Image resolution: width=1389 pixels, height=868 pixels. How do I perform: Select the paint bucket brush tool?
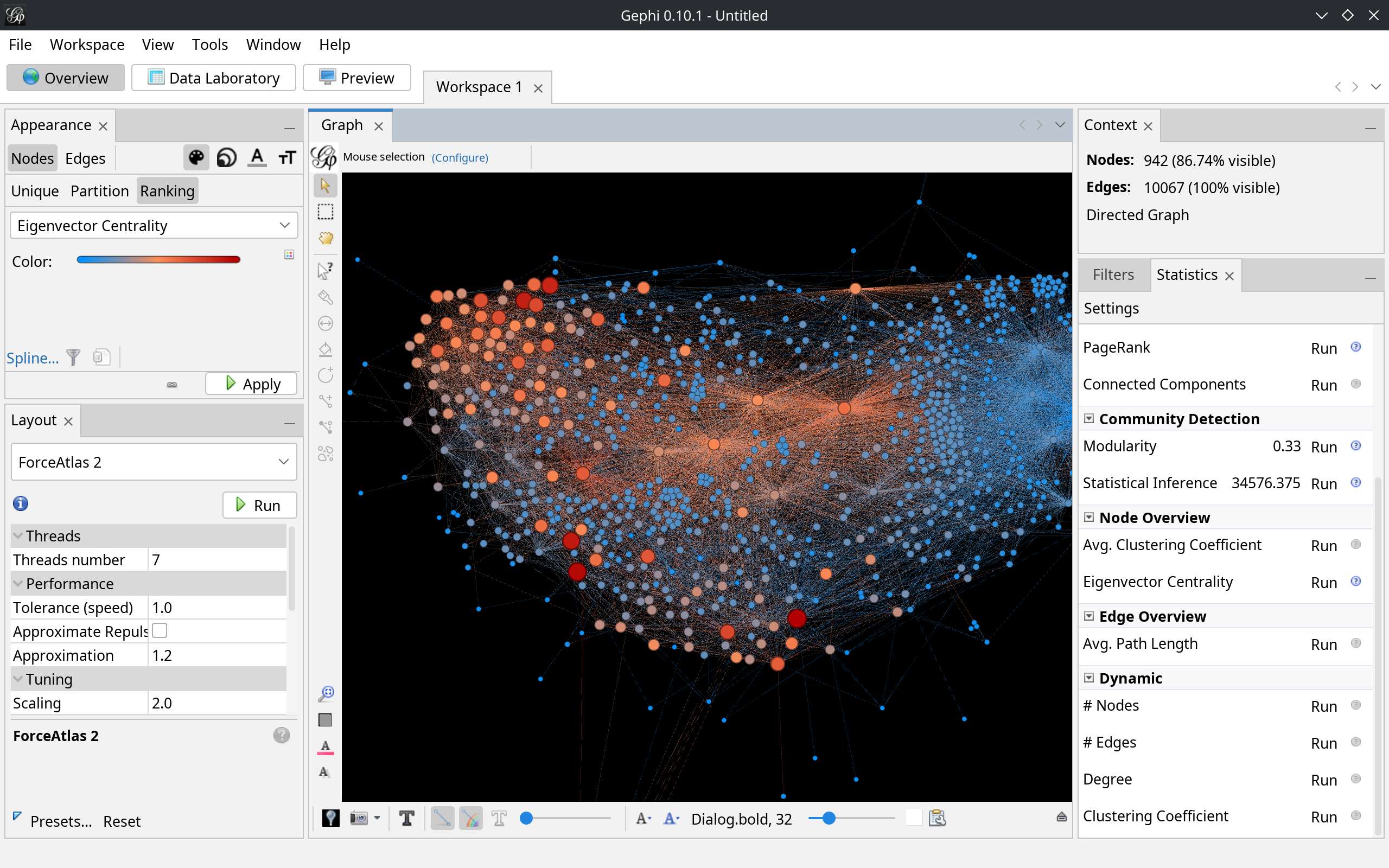click(x=326, y=349)
